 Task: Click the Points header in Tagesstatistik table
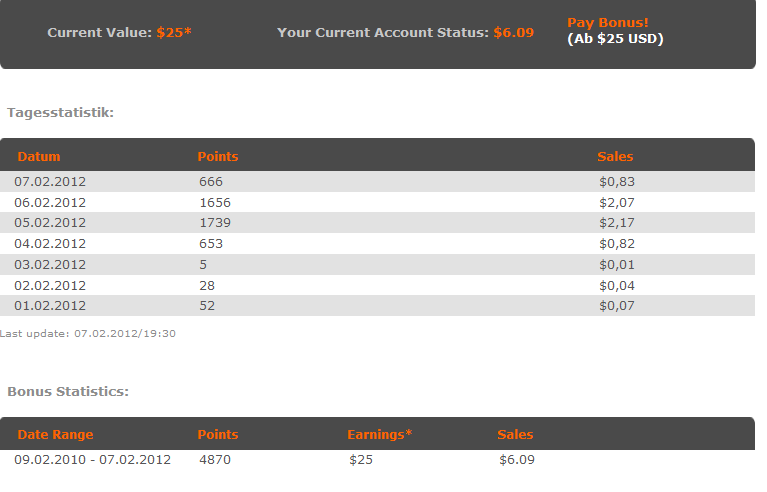[x=218, y=156]
